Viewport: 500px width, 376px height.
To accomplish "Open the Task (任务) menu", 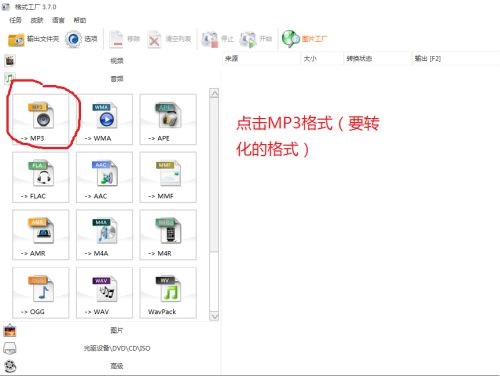I will (15, 20).
